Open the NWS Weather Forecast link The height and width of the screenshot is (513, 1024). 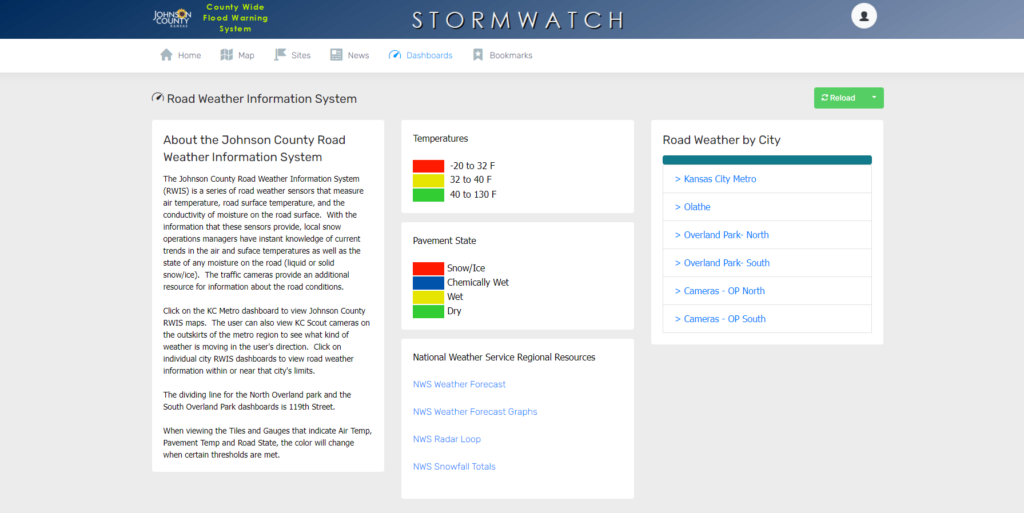pyautogui.click(x=459, y=384)
